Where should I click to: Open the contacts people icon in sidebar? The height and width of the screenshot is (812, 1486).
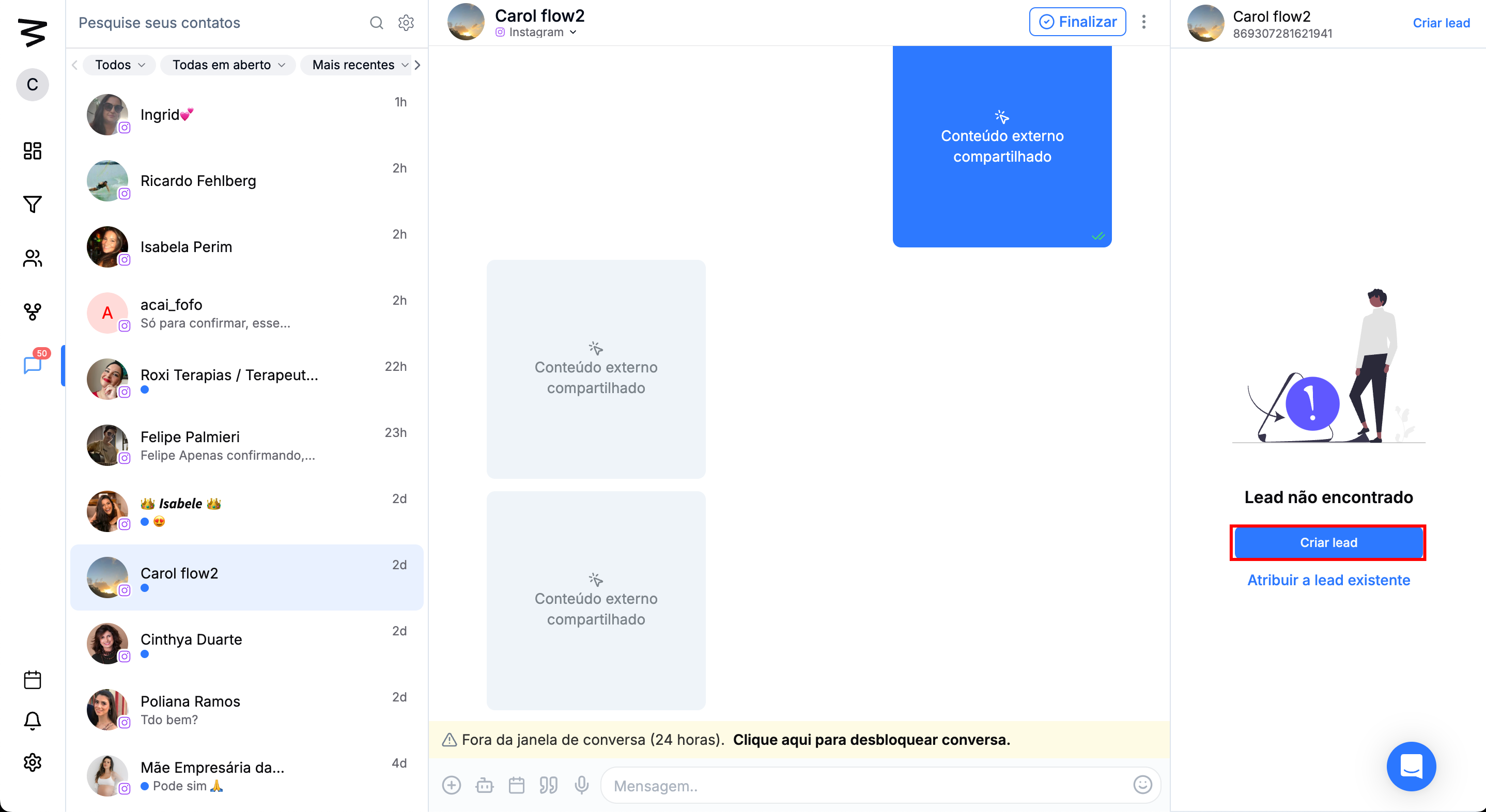tap(33, 258)
